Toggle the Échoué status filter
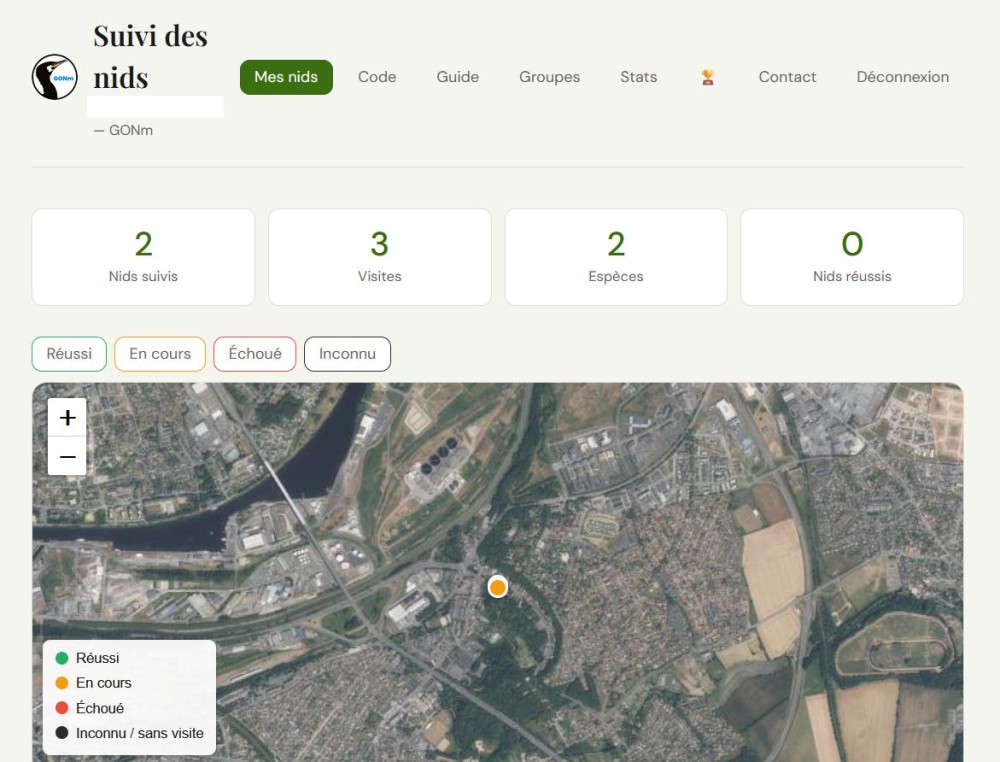This screenshot has height=762, width=1000. [x=255, y=354]
